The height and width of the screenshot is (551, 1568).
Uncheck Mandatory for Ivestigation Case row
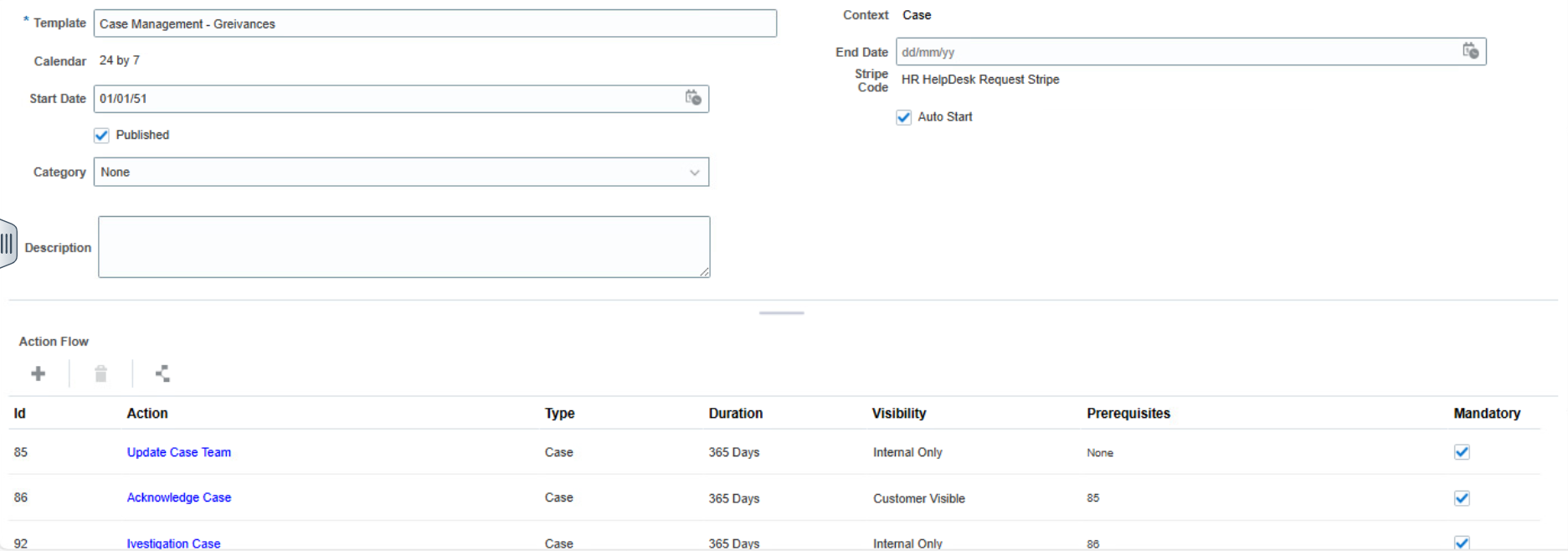tap(1462, 543)
